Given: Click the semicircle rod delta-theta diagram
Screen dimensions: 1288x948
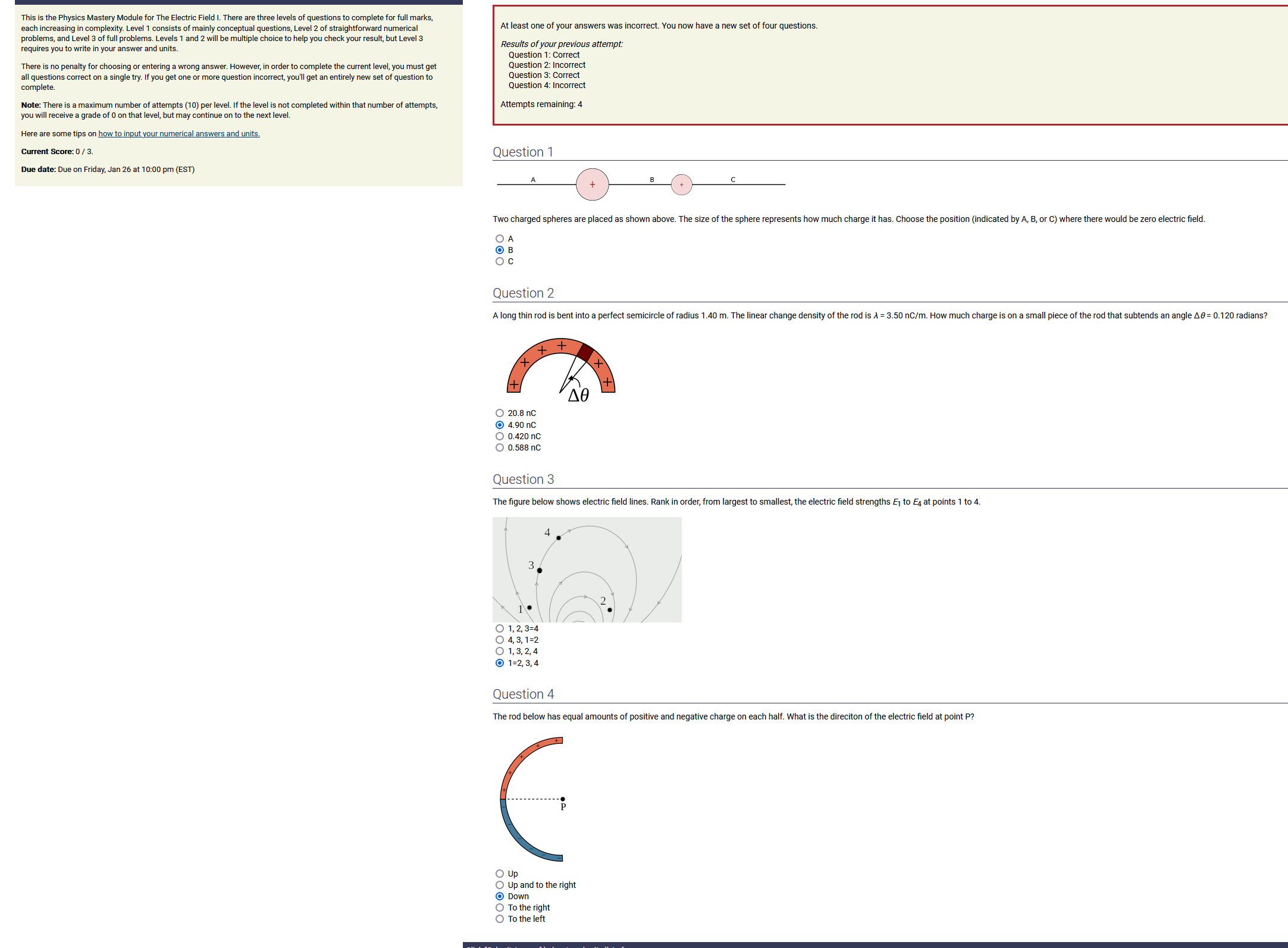Looking at the screenshot, I should (560, 370).
